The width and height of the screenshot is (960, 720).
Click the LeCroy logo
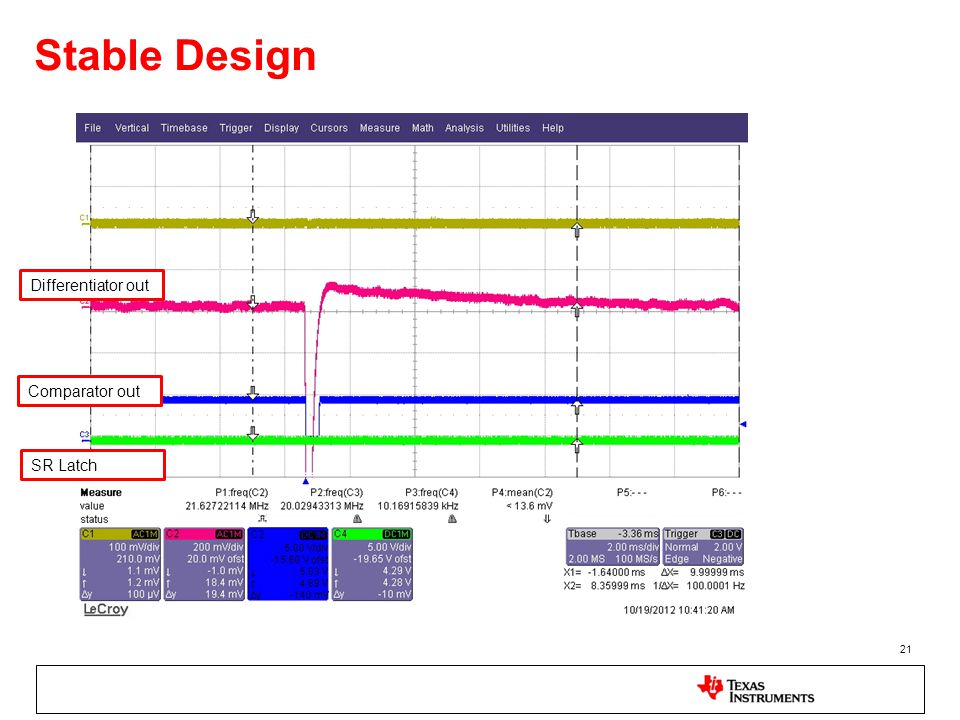106,609
